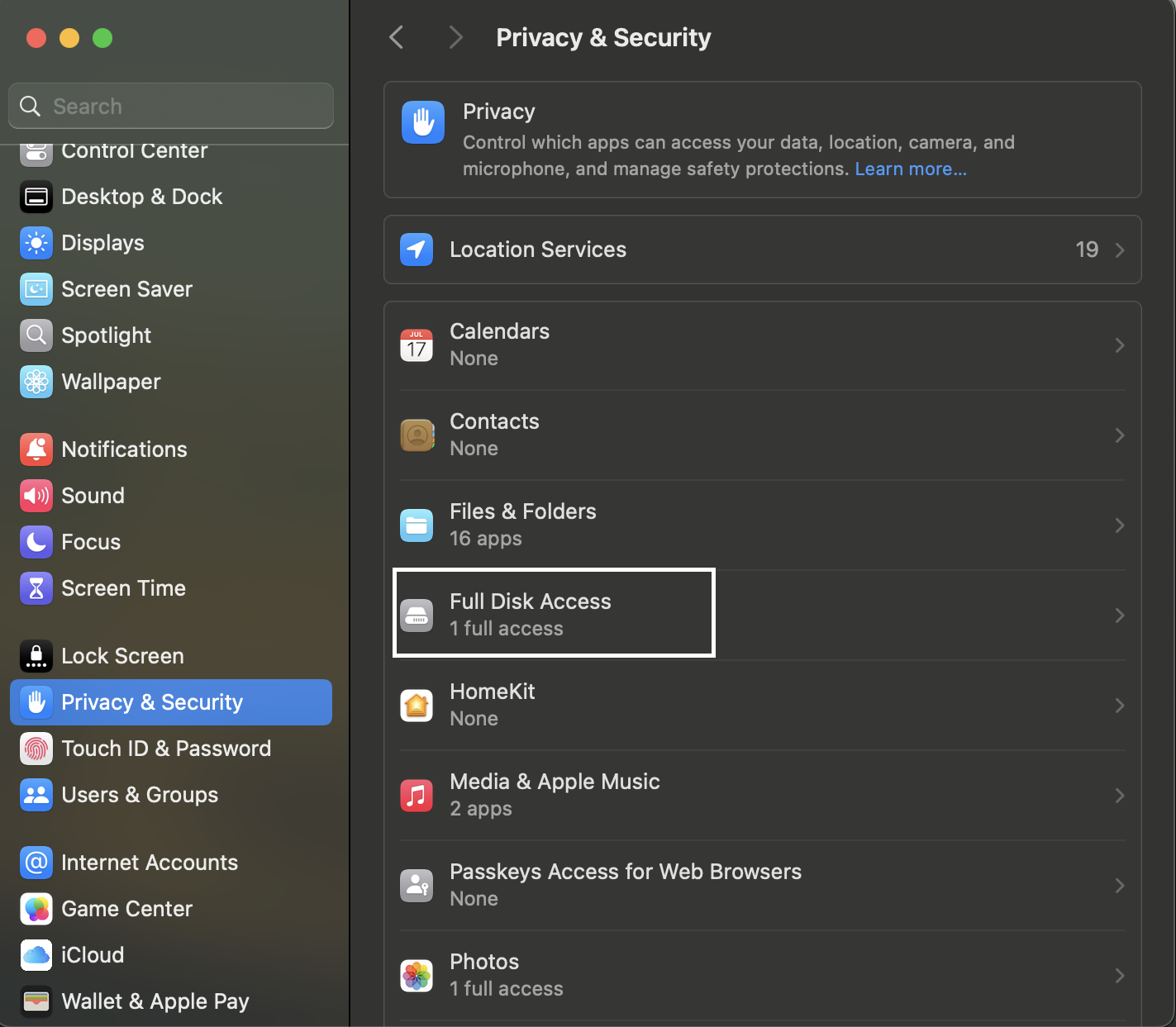Click '2 apps' under Media & Apple Music
Viewport: 1176px width, 1027px height.
(x=481, y=809)
